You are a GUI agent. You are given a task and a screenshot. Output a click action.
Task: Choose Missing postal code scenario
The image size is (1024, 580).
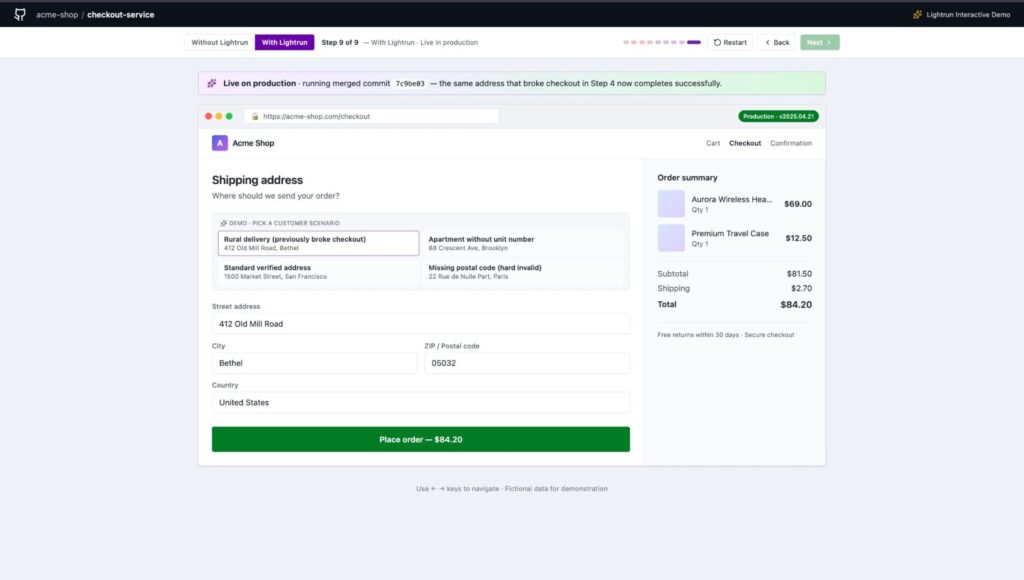[523, 272]
